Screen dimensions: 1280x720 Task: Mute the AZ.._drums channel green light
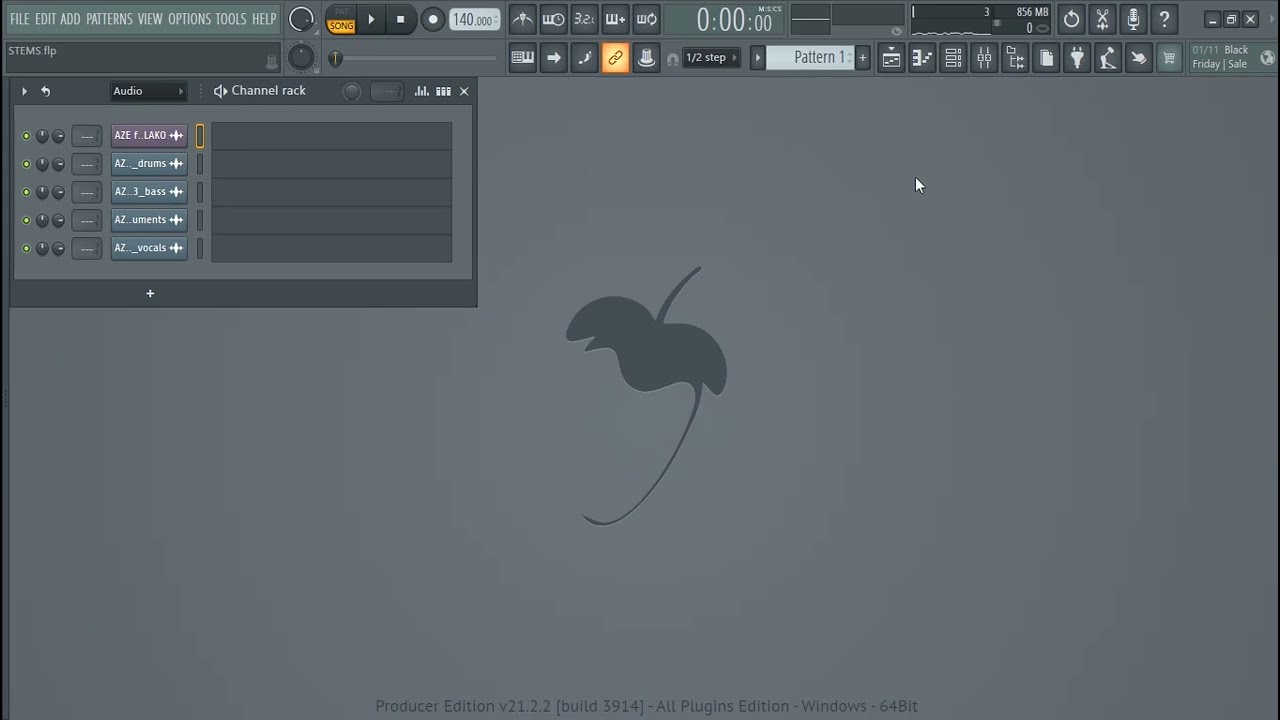(x=26, y=164)
